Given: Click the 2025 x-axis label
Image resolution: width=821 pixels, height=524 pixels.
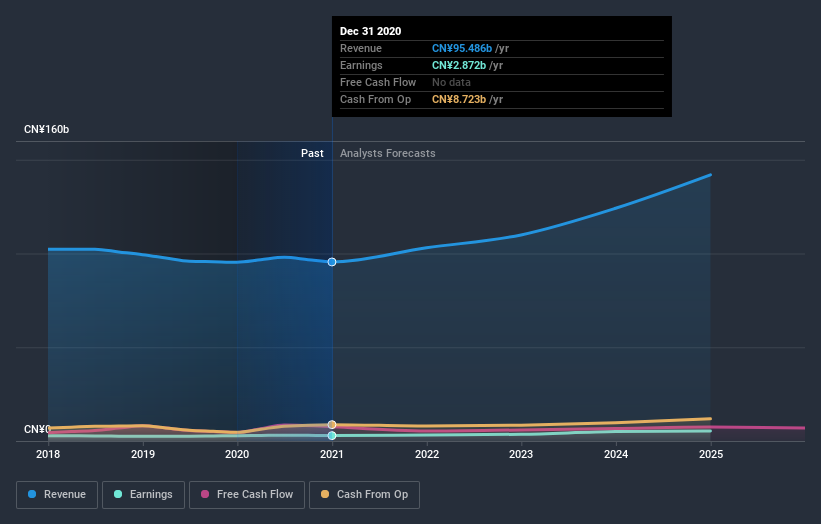Looking at the screenshot, I should 711,454.
